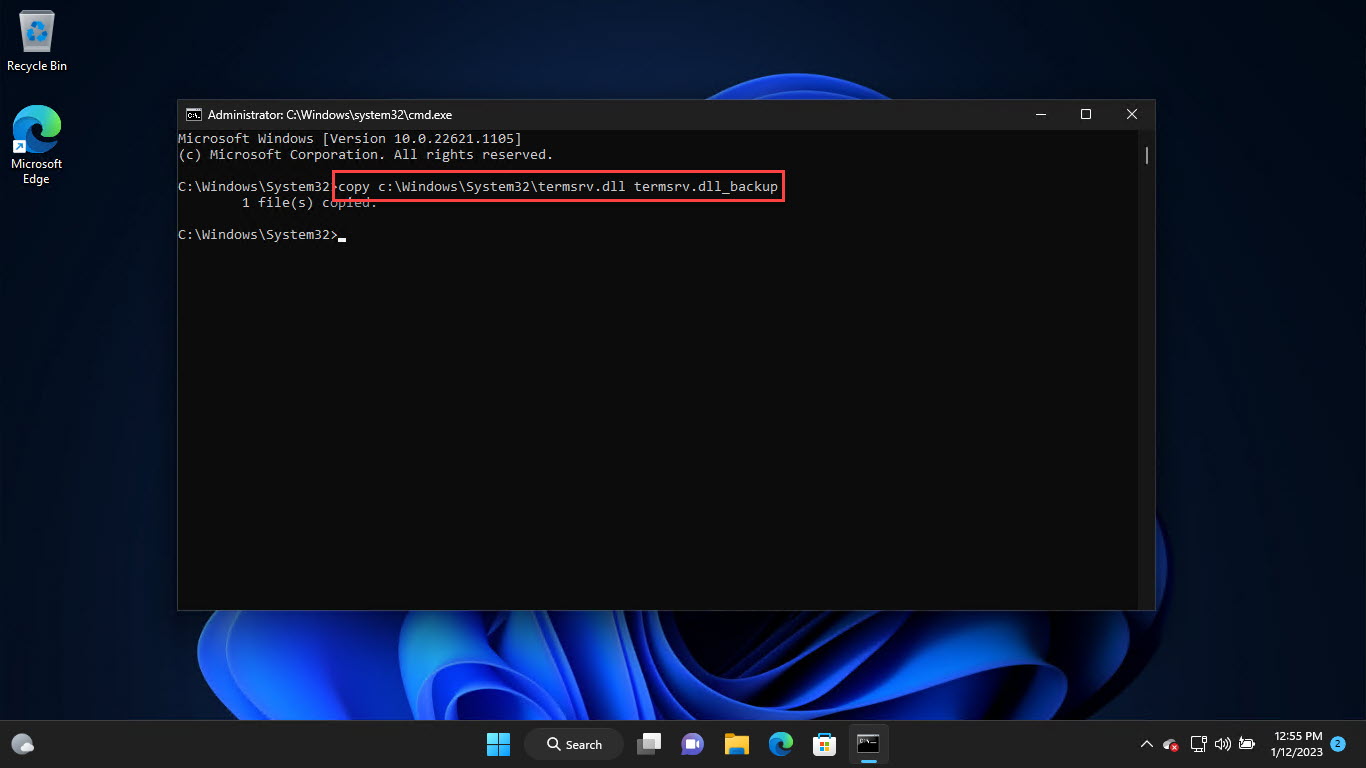Open the clock and date flyout

pyautogui.click(x=1297, y=744)
